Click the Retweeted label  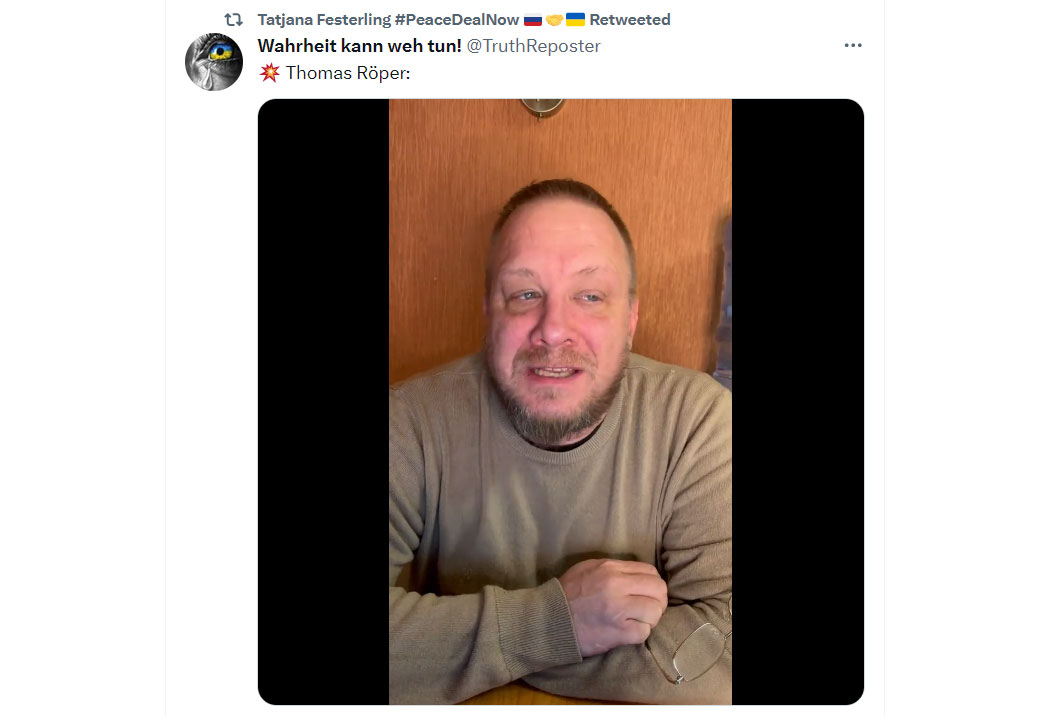pos(629,20)
